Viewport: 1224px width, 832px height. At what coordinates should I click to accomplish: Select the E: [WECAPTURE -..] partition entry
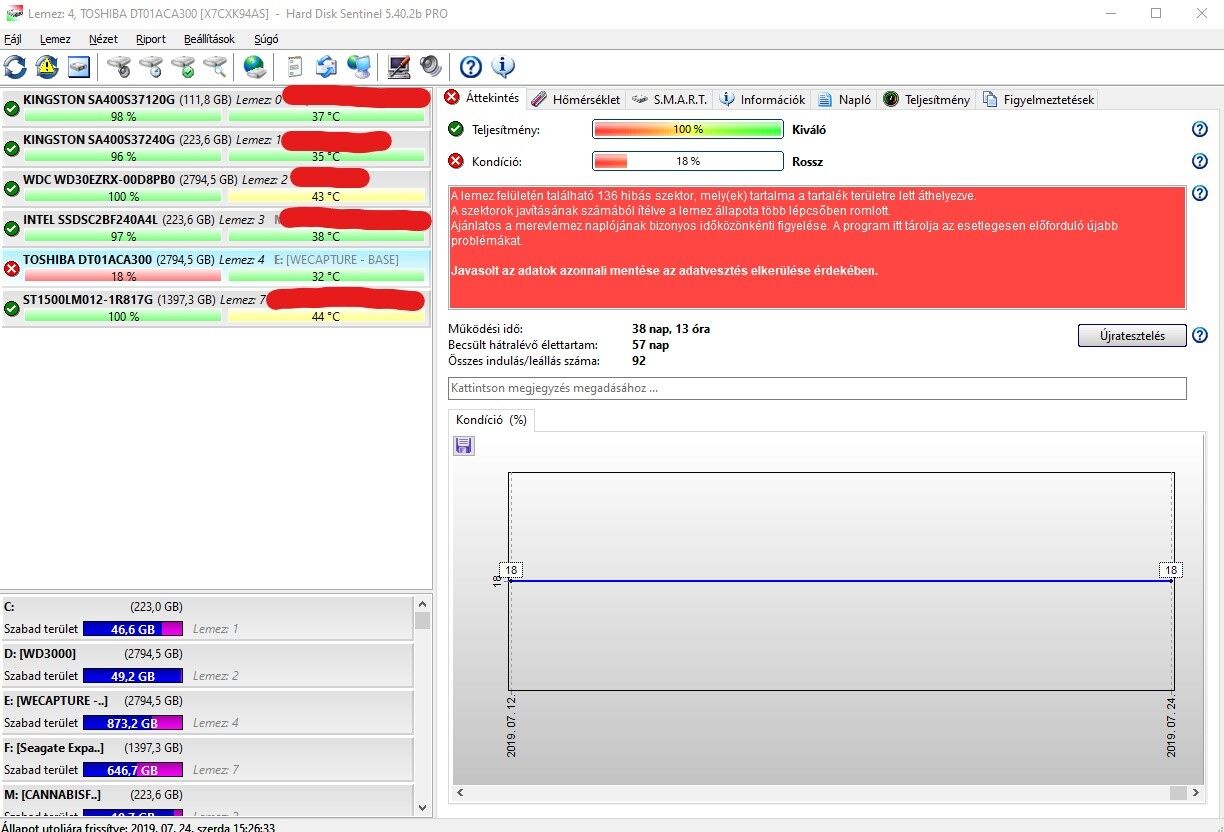tap(206, 712)
